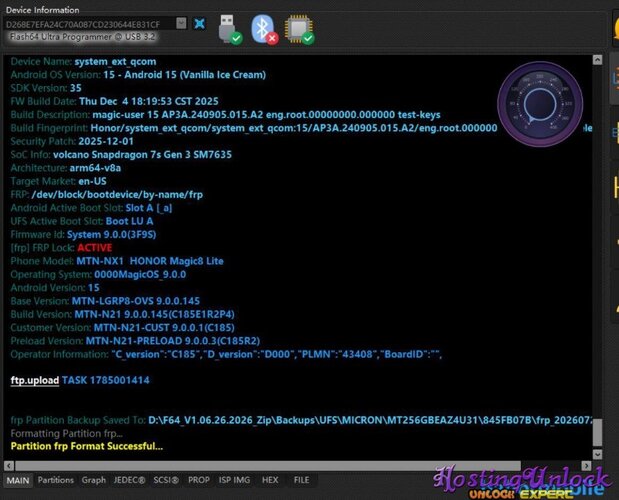The height and width of the screenshot is (500, 619).
Task: Open the ISP IMG tab
Action: click(234, 480)
